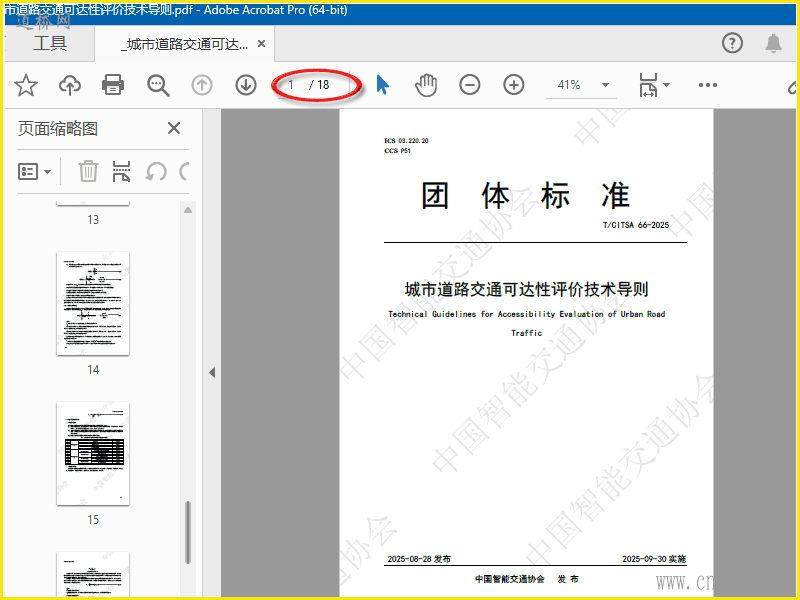Click the cloud upload icon
Screen dimensions: 800x600
(x=70, y=85)
